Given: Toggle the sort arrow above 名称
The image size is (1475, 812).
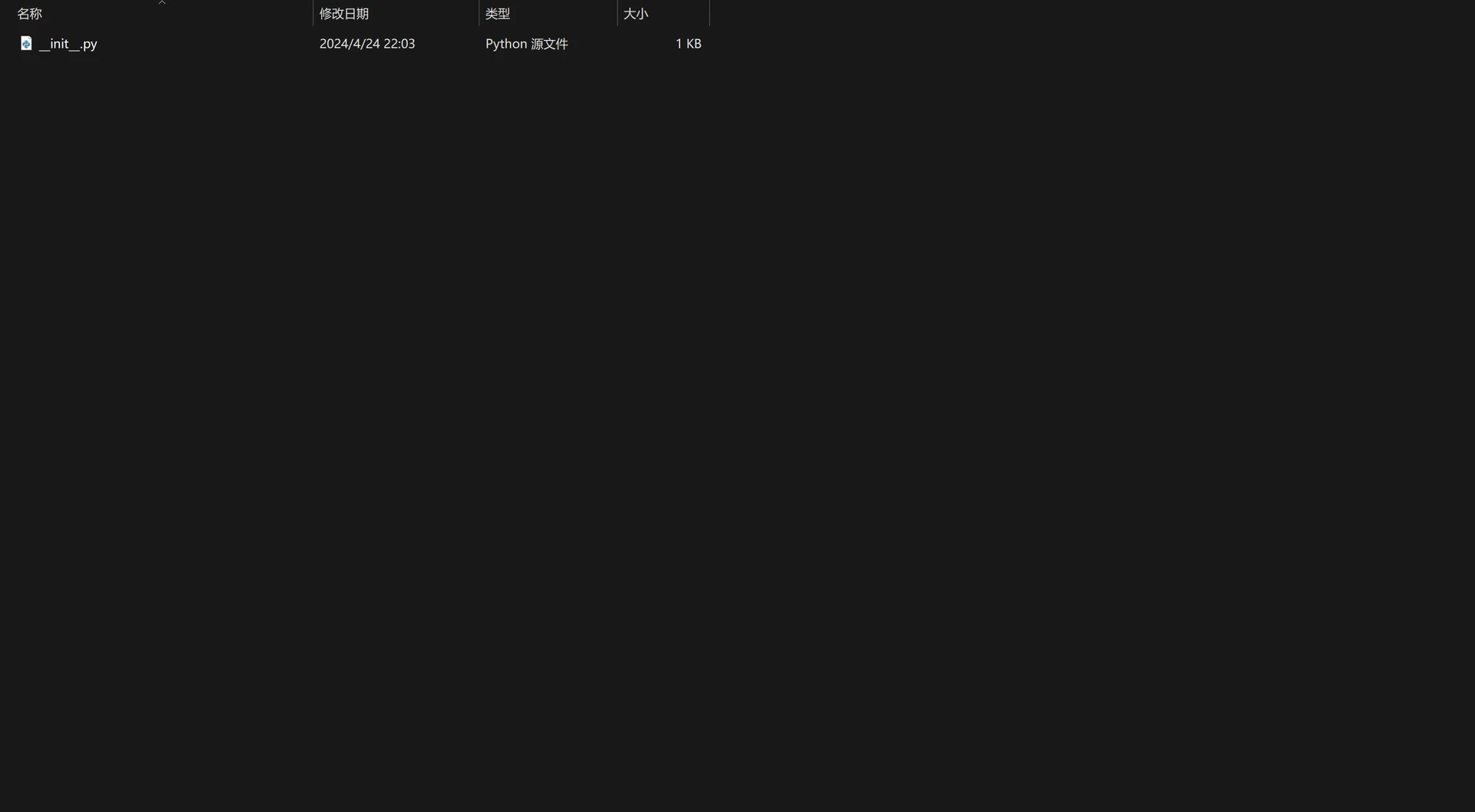Looking at the screenshot, I should (x=162, y=3).
